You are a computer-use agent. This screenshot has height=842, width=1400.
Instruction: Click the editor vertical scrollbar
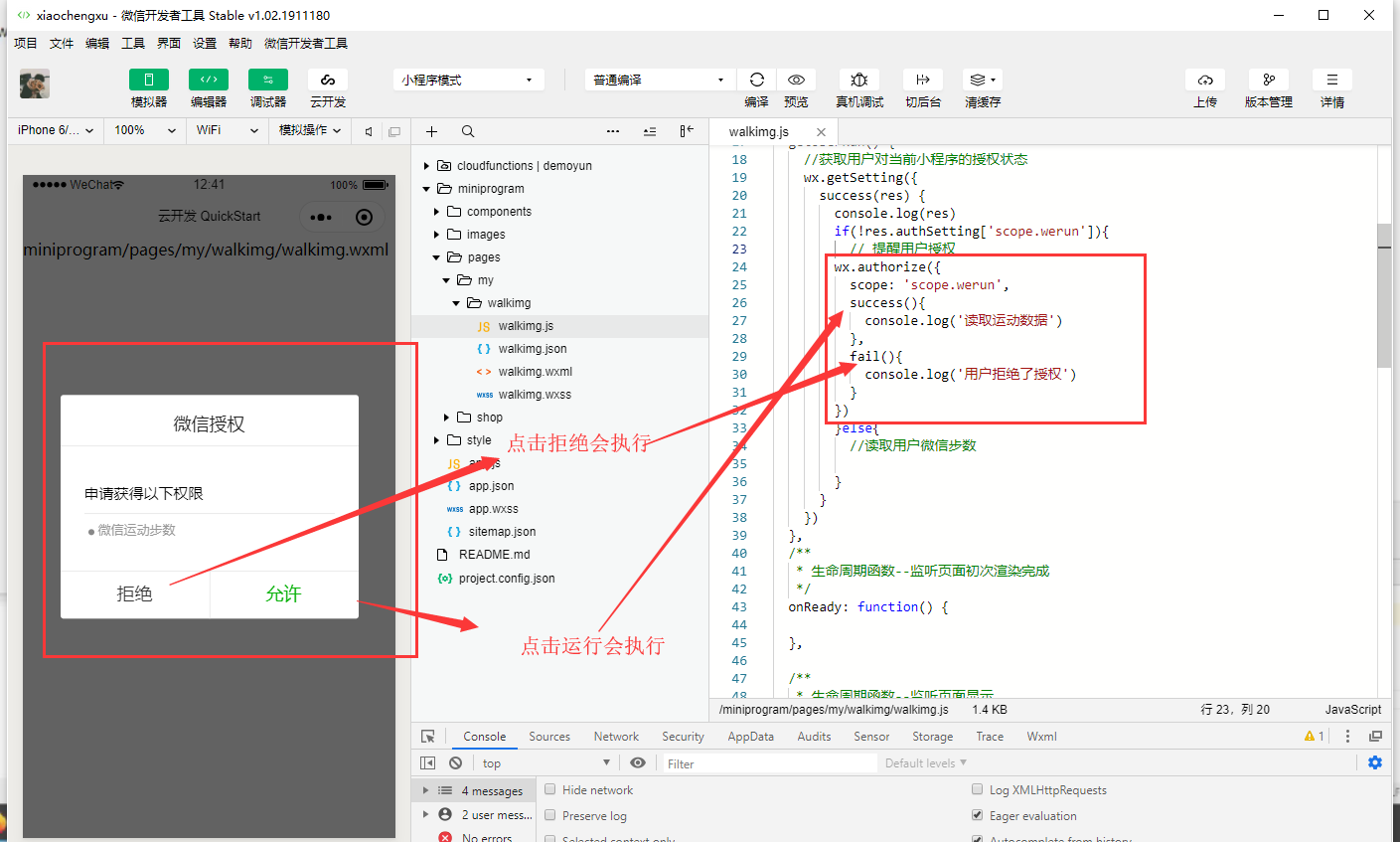click(x=1384, y=294)
